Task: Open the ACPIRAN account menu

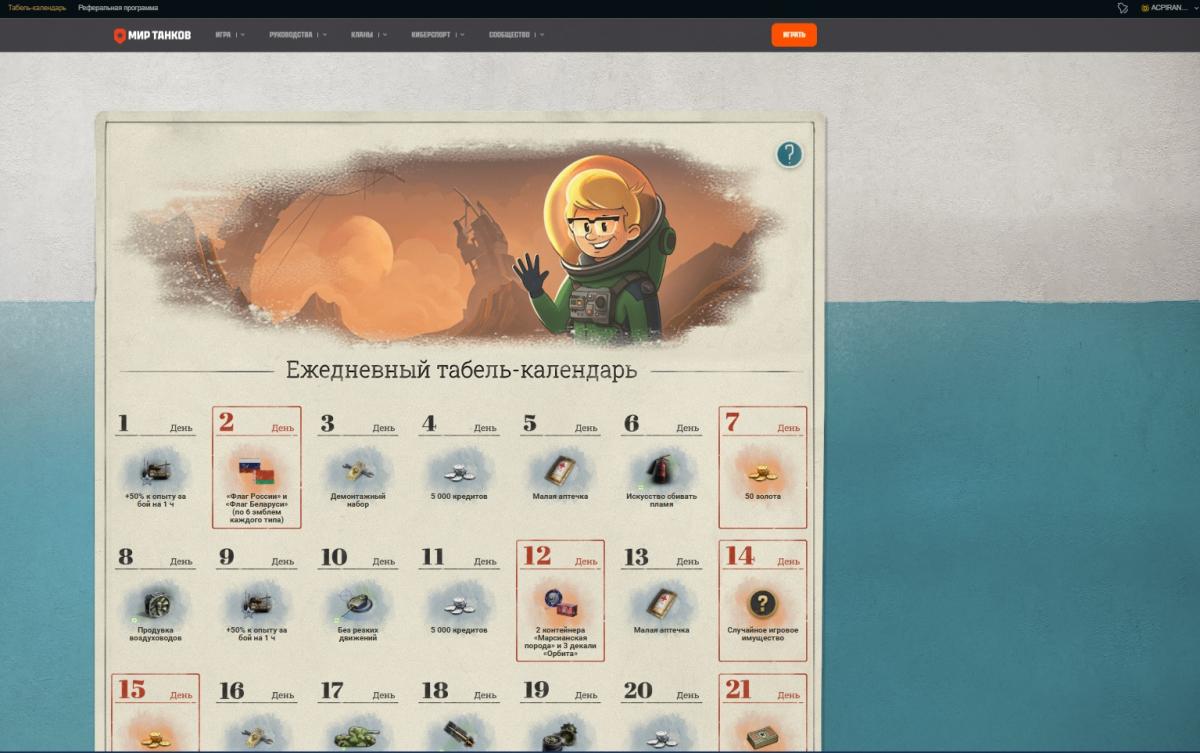Action: [1168, 8]
